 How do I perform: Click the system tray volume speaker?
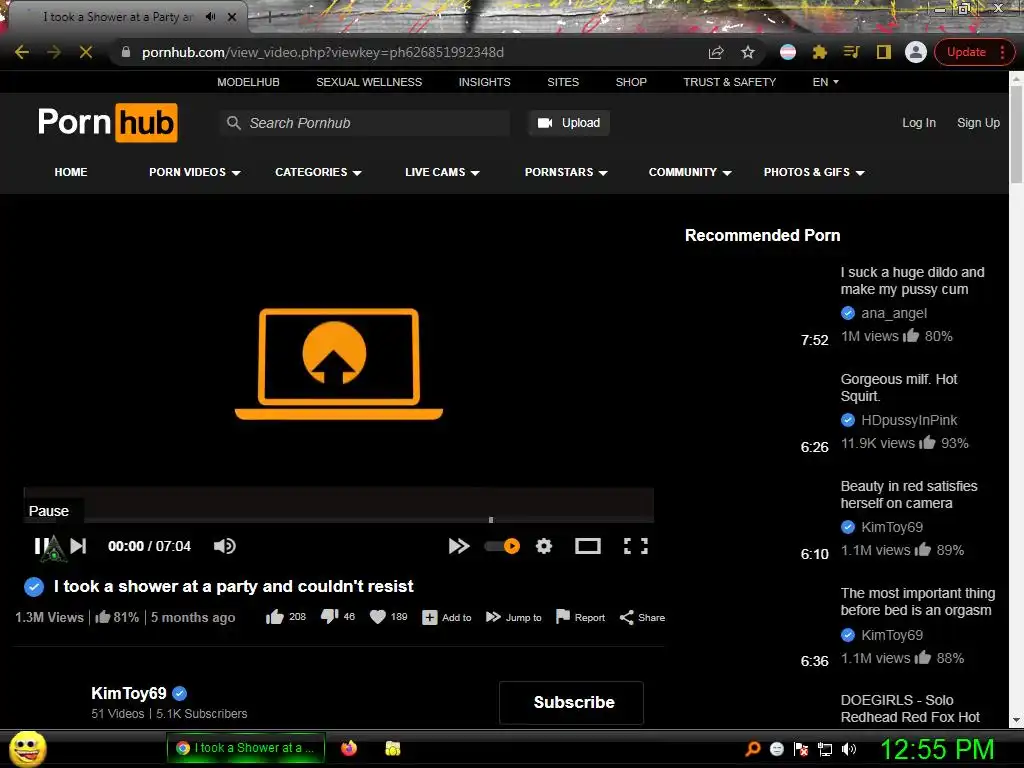click(x=849, y=749)
